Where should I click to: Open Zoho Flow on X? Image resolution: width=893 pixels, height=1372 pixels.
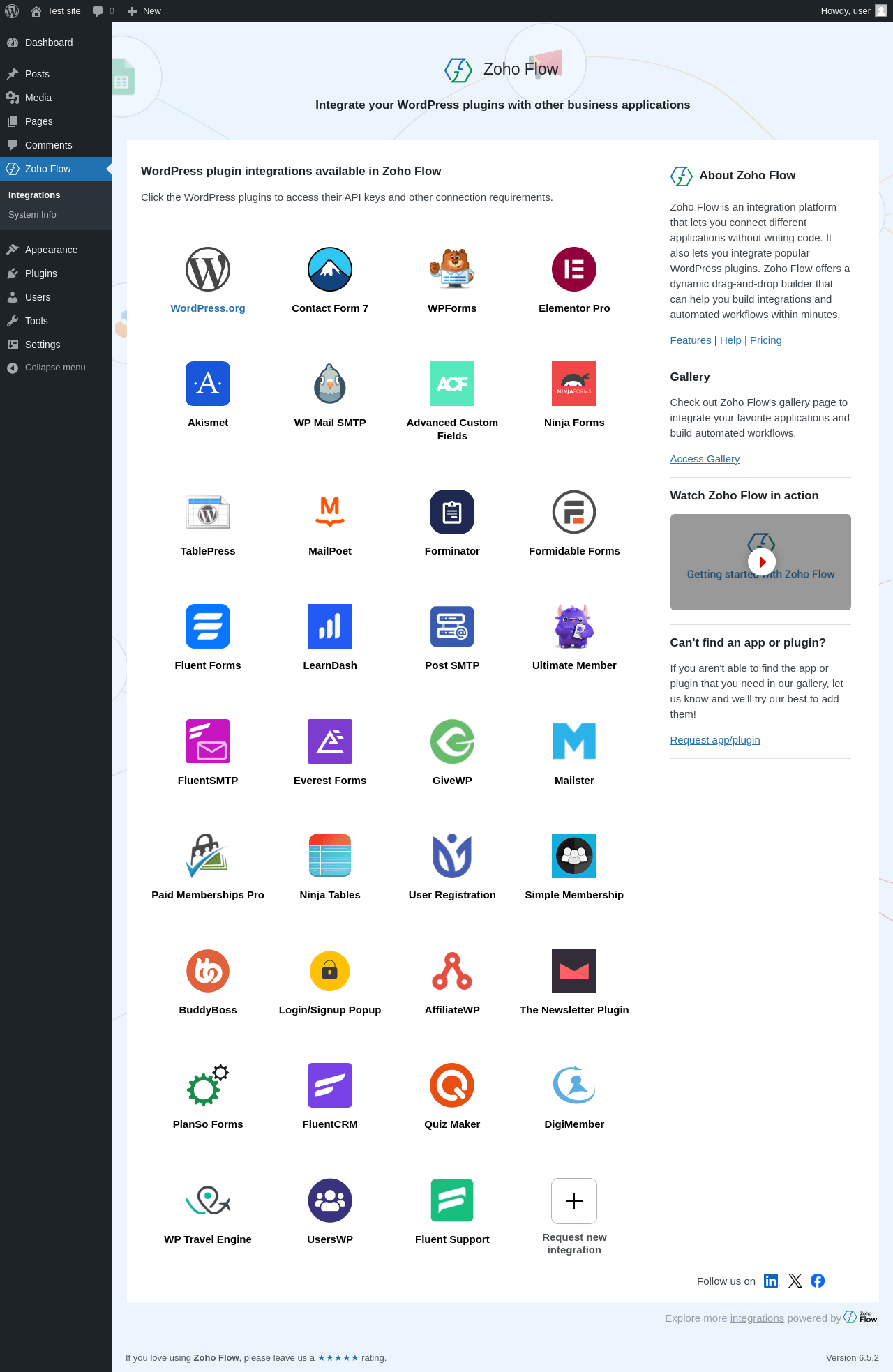(x=795, y=1281)
